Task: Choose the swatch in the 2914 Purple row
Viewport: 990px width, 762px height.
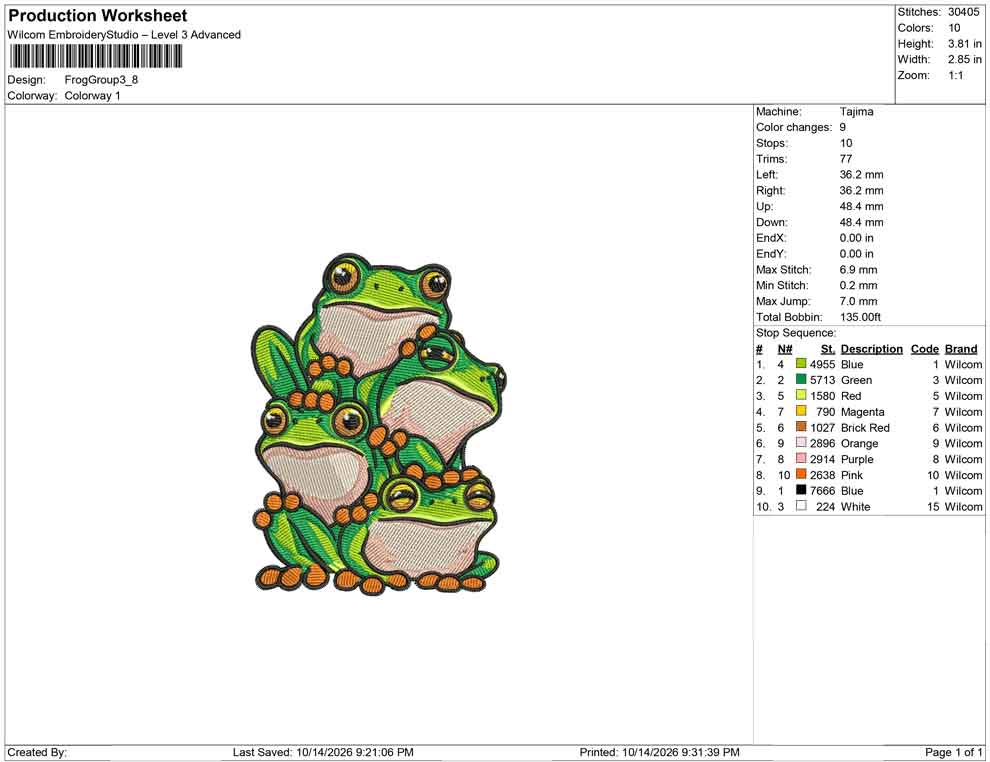Action: point(801,458)
